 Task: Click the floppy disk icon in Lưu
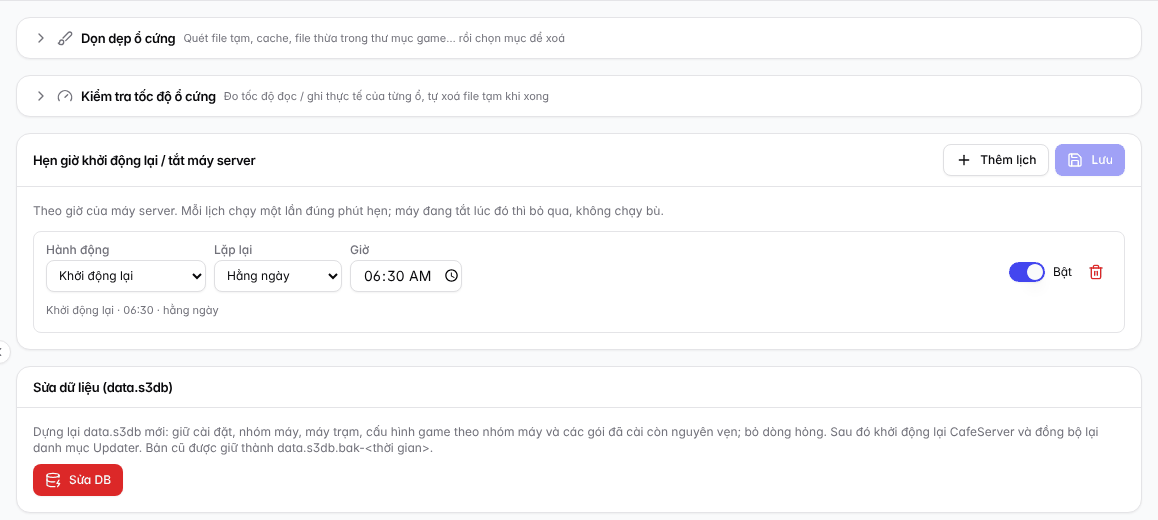[x=1075, y=160]
